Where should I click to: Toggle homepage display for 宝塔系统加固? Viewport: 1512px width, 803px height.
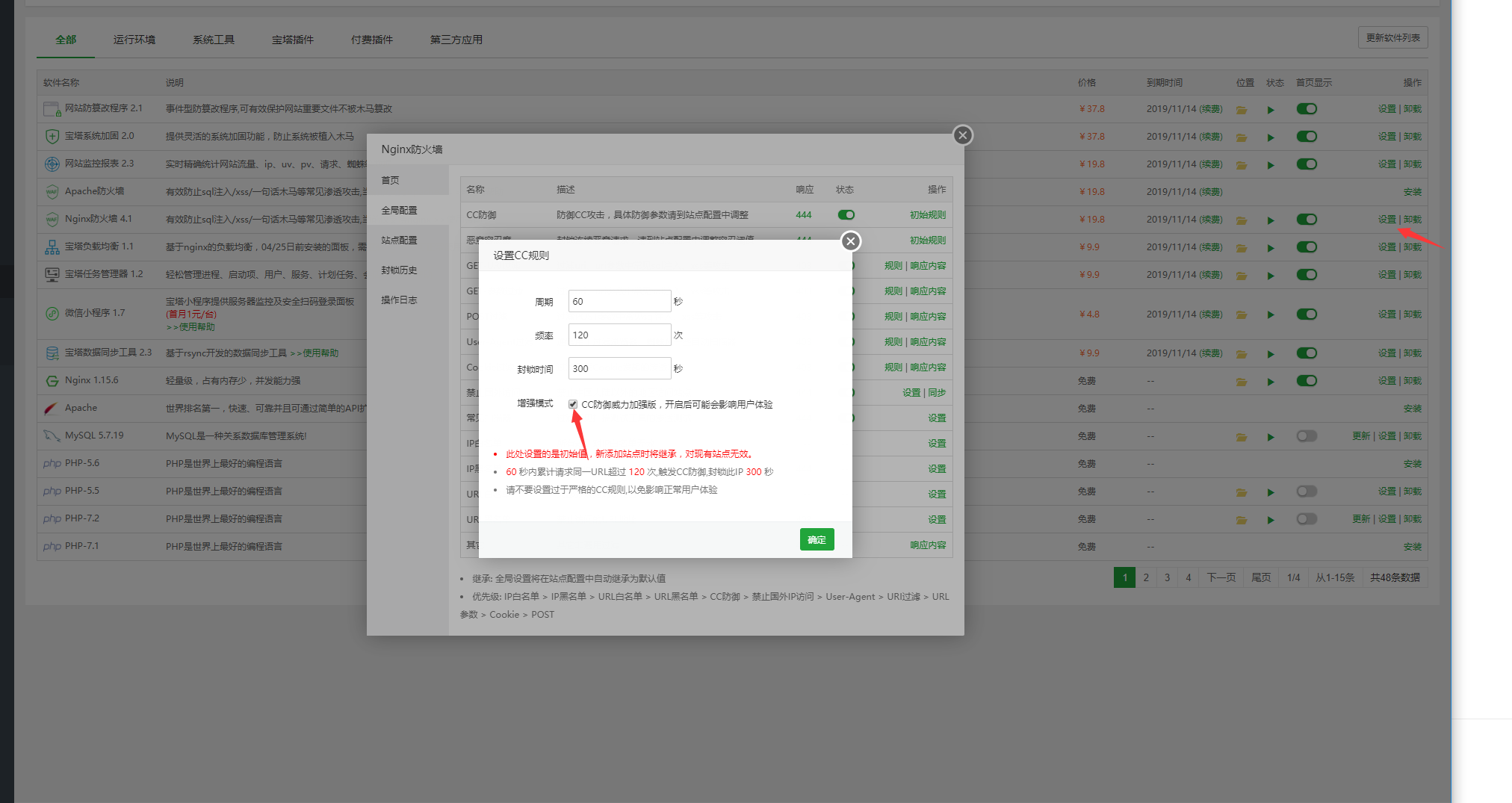coord(1307,137)
